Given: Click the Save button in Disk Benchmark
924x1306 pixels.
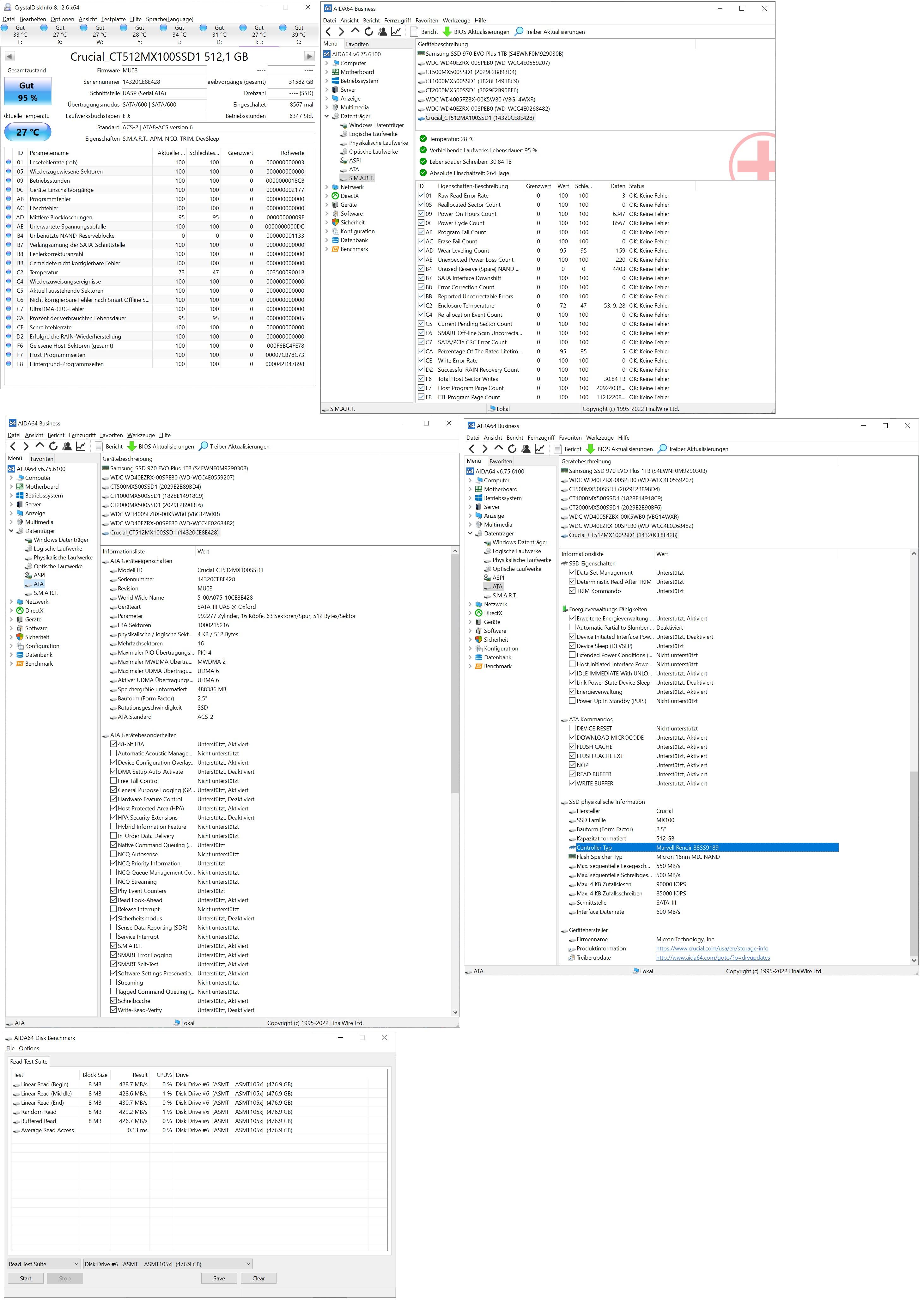Looking at the screenshot, I should 219,1278.
